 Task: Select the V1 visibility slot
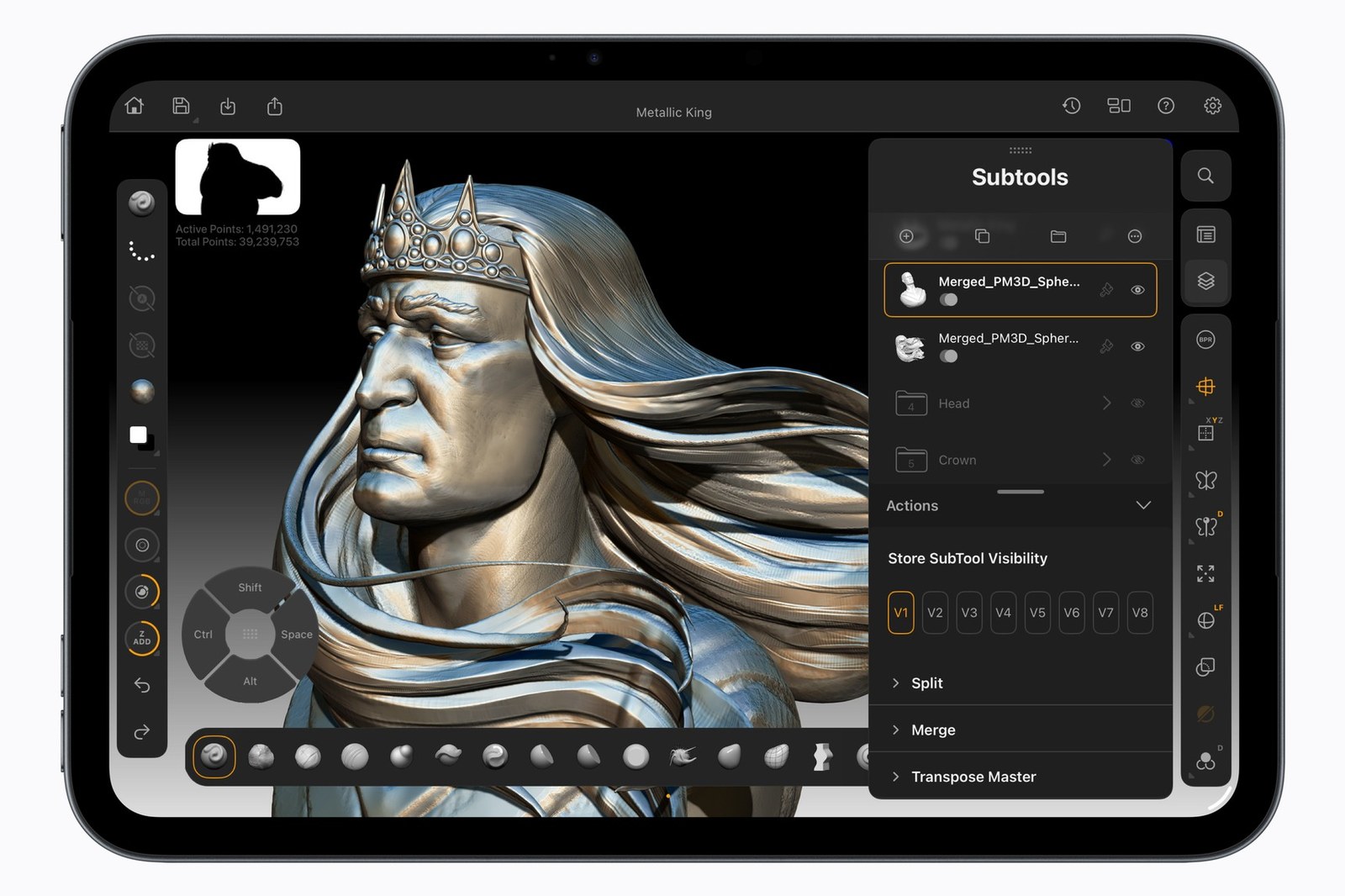point(900,613)
